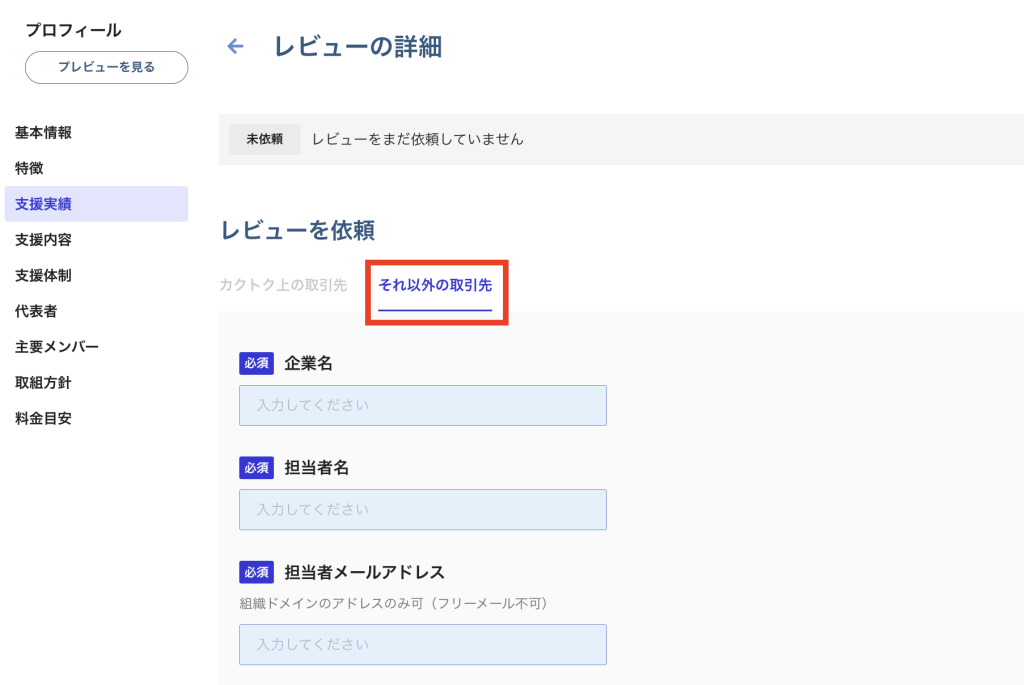Navigate to 取組方針 in the sidebar

point(43,382)
